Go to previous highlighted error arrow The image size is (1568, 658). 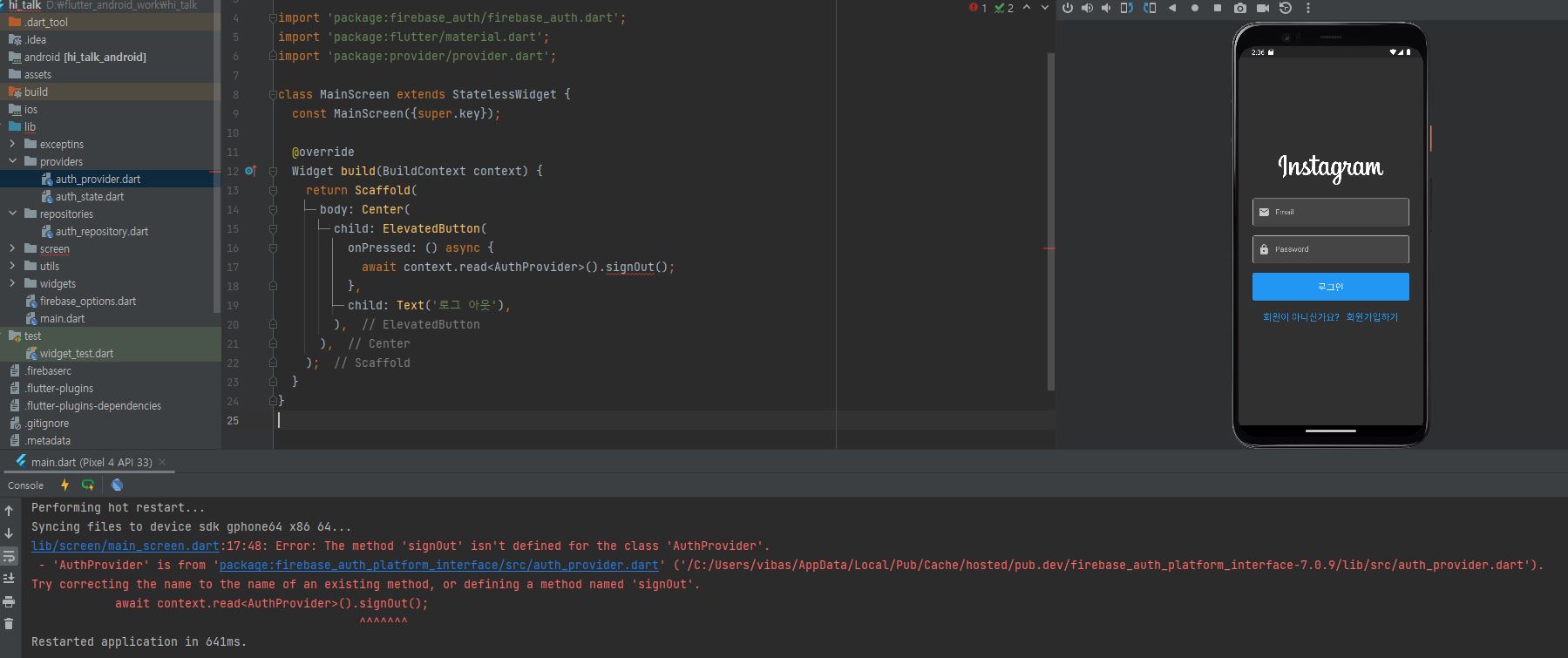(1027, 8)
